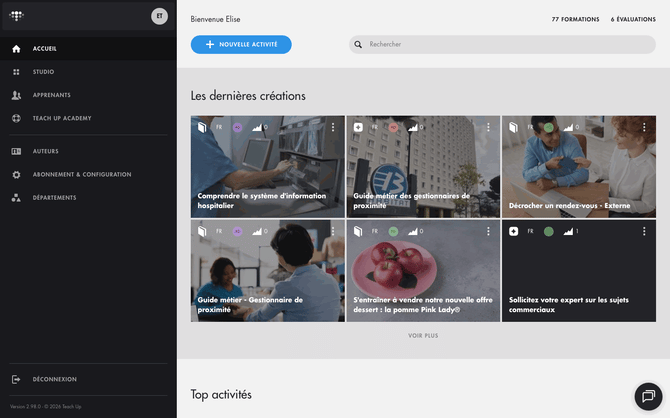Open Abonnement & Configuration settings
670x418 pixels.
coord(88,174)
